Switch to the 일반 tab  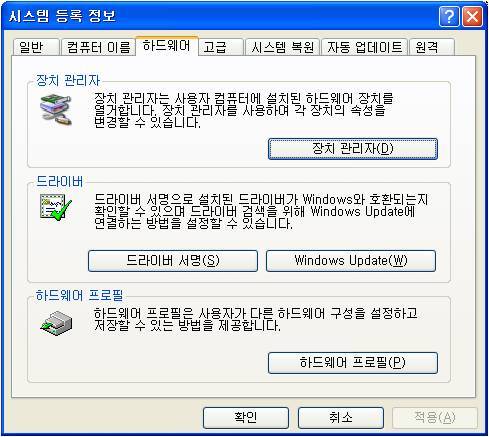[36, 47]
